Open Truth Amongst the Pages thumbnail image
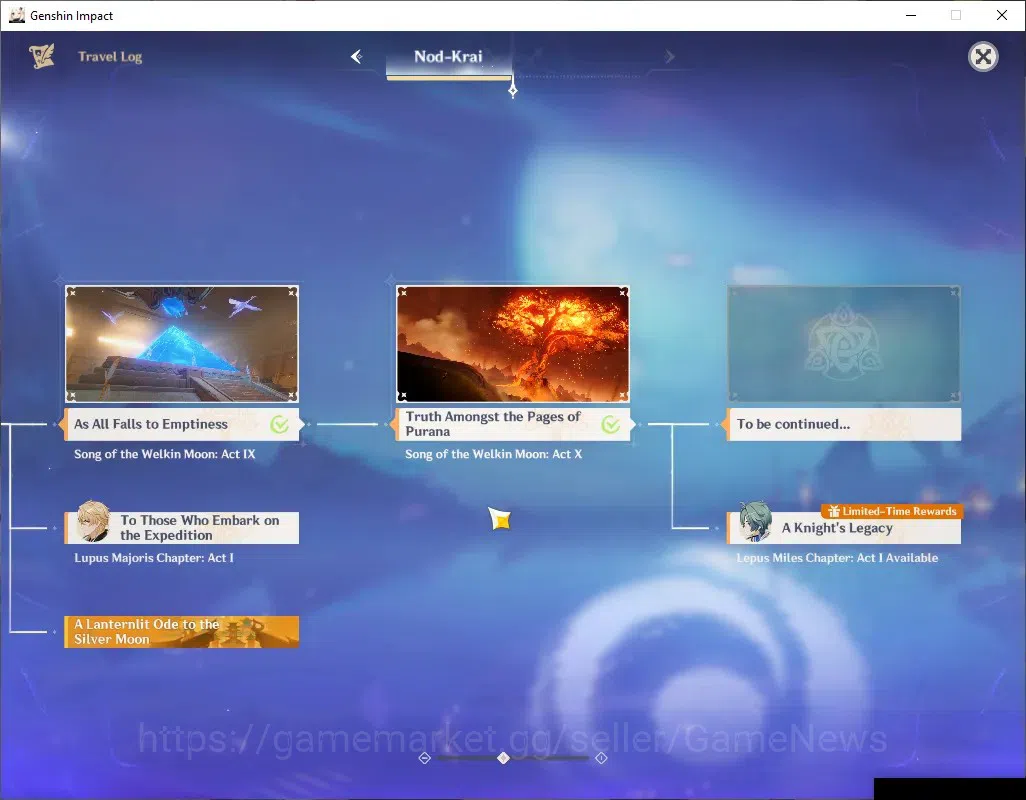The width and height of the screenshot is (1026, 800). click(512, 343)
